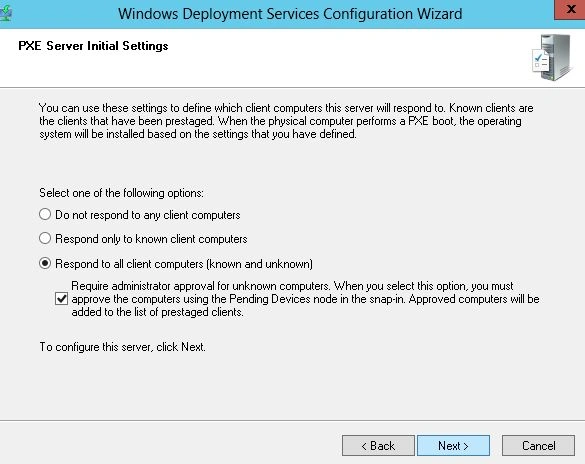Click the wizard title bar text

click(x=290, y=14)
